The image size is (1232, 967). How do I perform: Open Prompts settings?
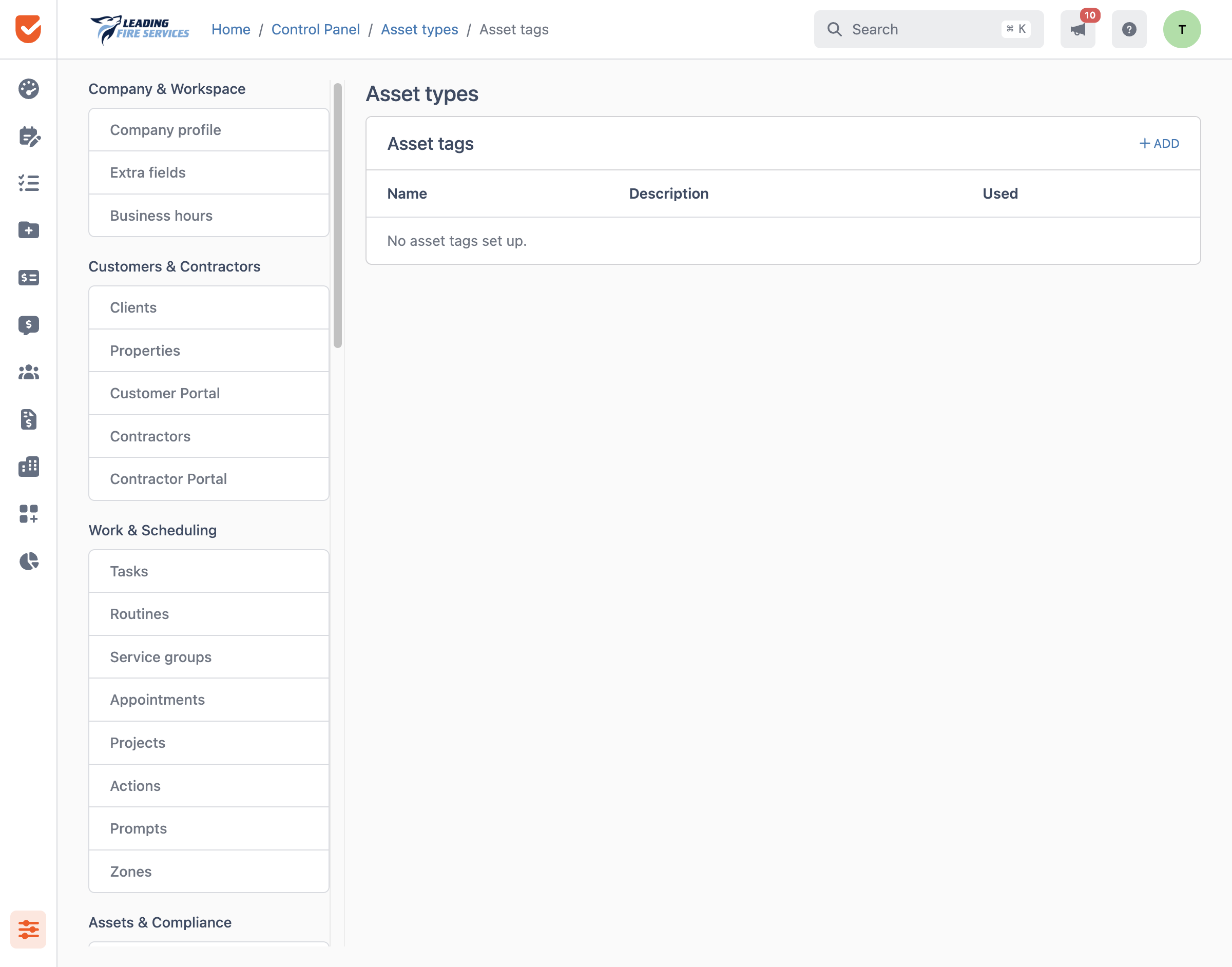coord(209,828)
